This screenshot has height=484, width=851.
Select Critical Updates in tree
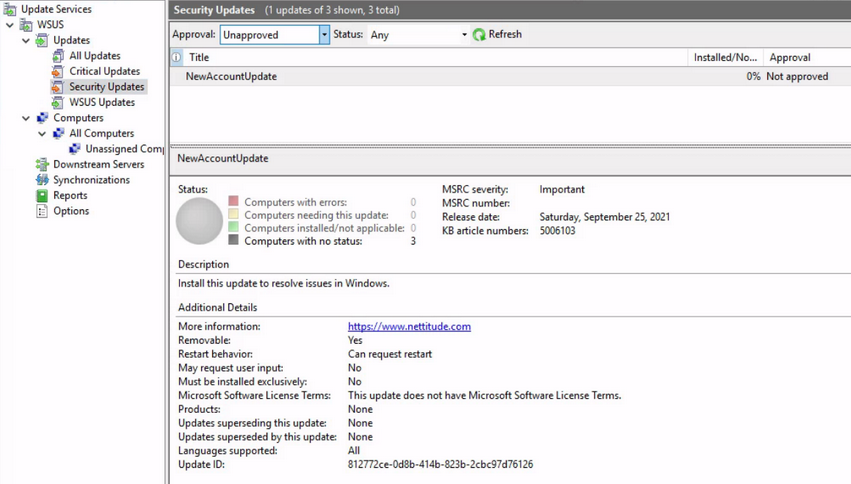pos(105,71)
